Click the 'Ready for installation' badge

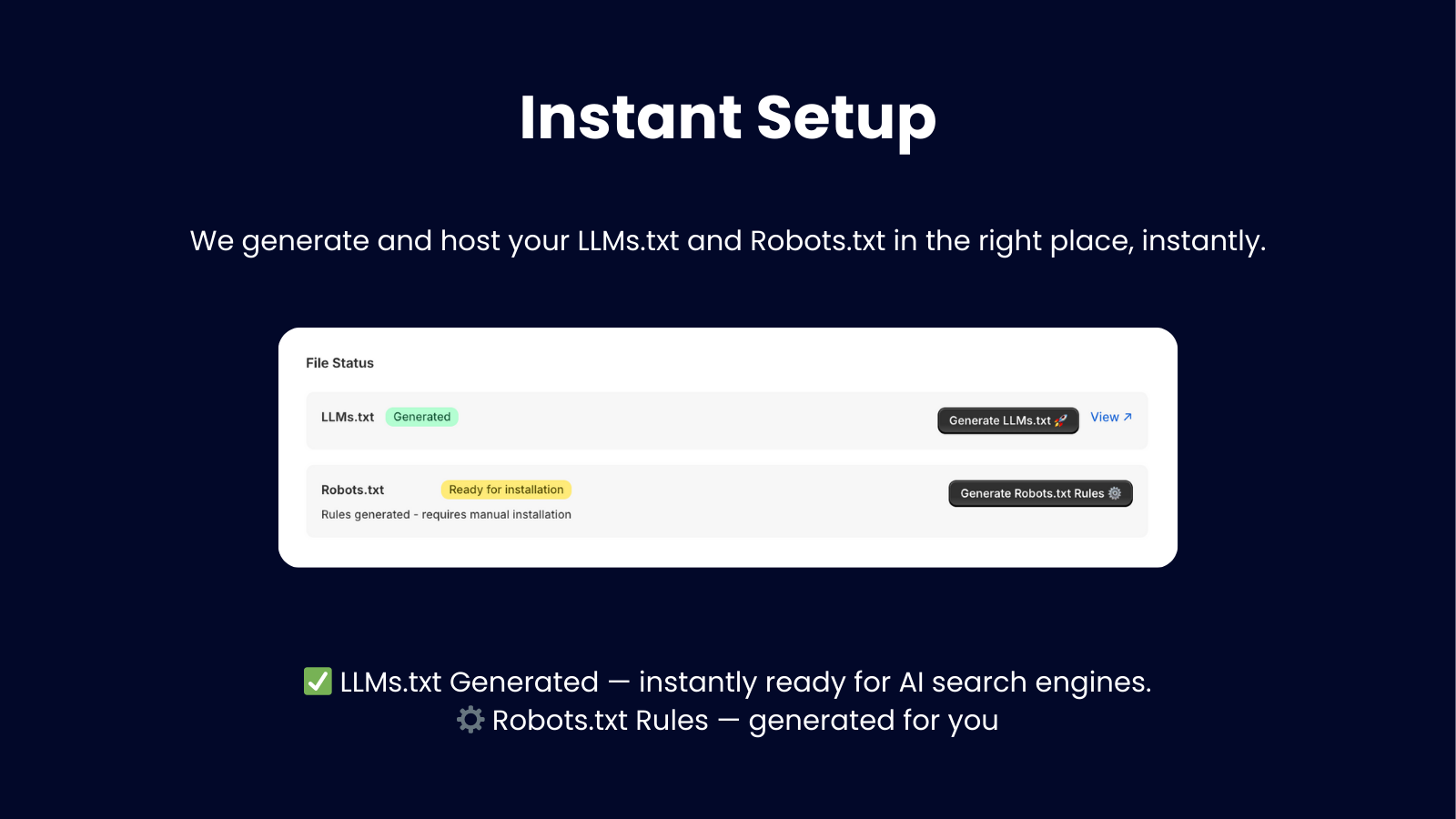(506, 490)
